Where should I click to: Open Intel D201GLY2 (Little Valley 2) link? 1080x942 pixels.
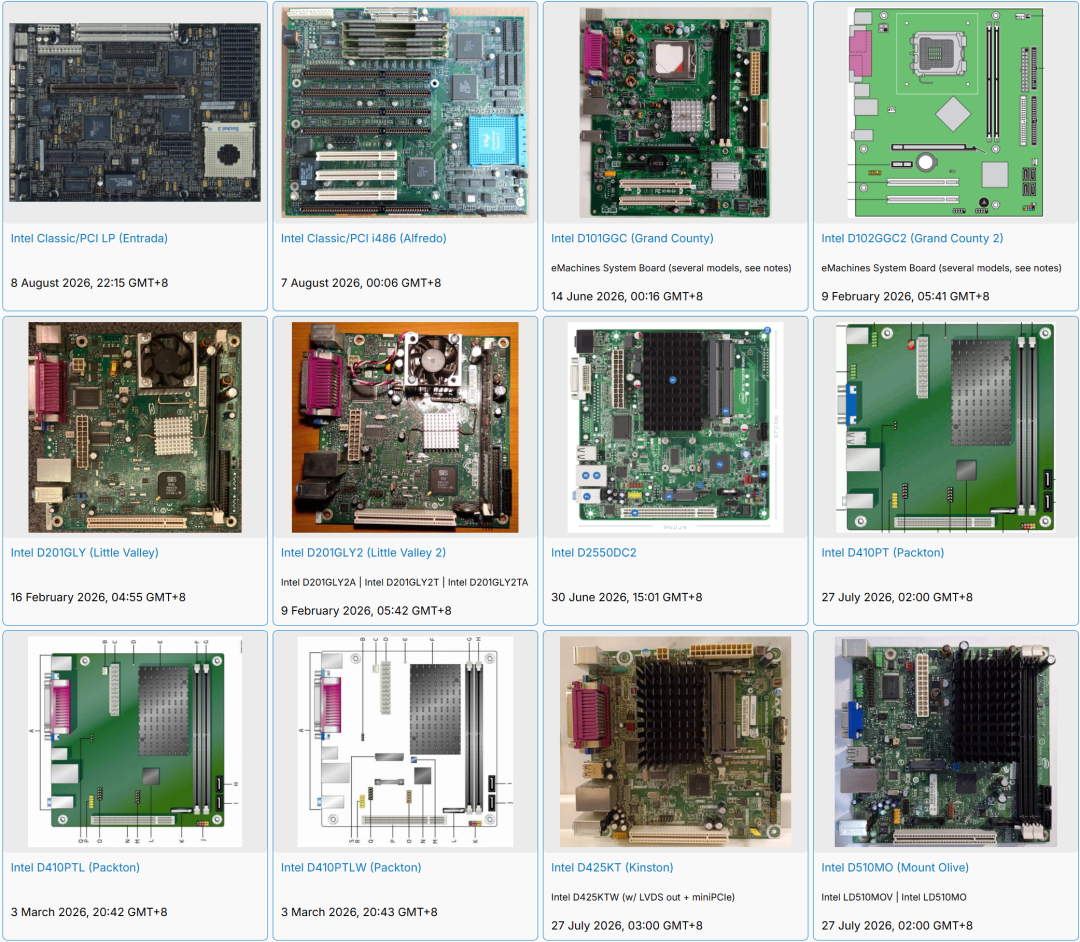[364, 552]
